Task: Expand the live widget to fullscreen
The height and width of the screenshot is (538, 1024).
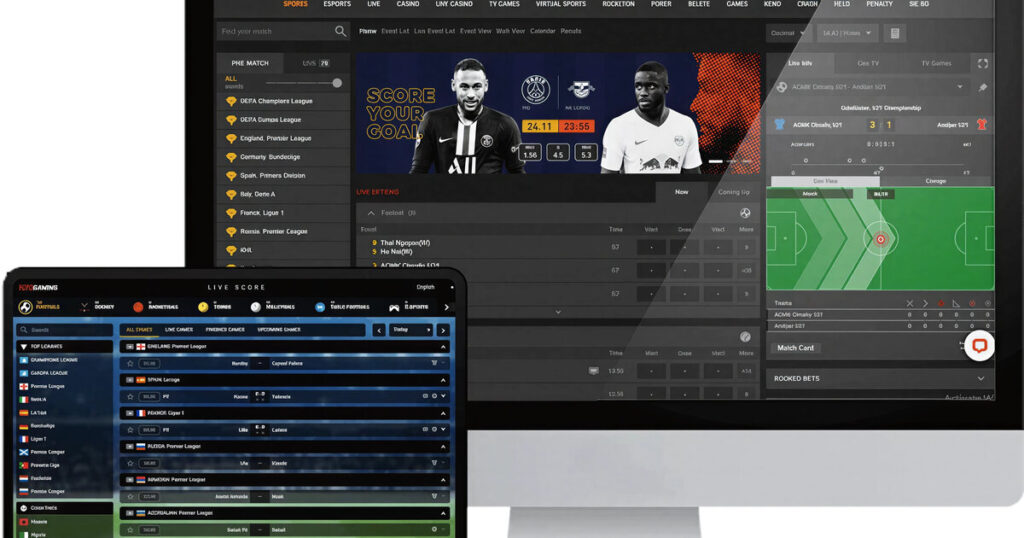Action: point(983,63)
